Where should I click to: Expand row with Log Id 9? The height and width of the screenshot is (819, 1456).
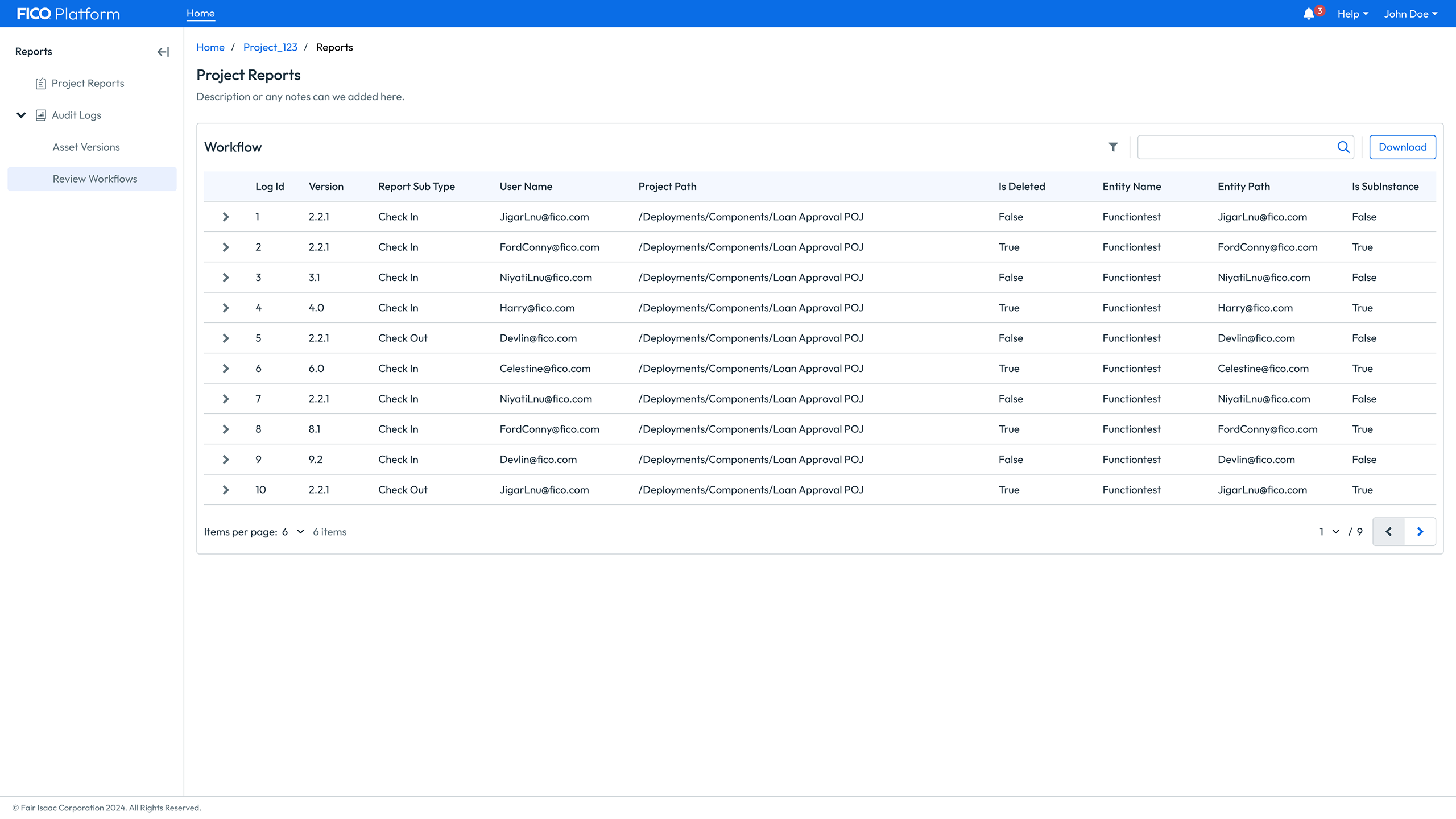coord(226,460)
